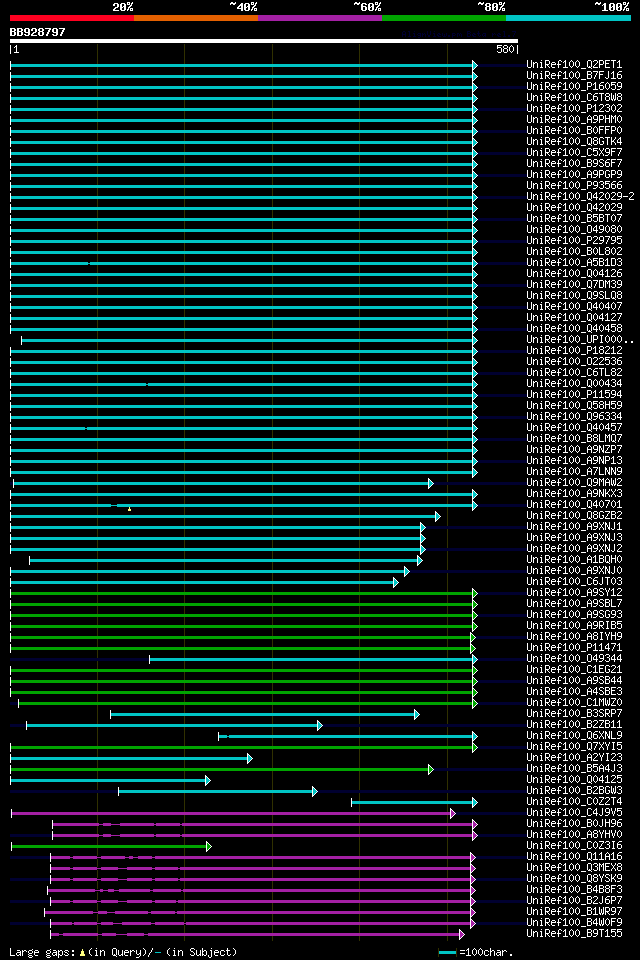Select the UniRef100_C4J9V5 label
Image resolution: width=640 pixels, height=960 pixels.
tap(574, 814)
